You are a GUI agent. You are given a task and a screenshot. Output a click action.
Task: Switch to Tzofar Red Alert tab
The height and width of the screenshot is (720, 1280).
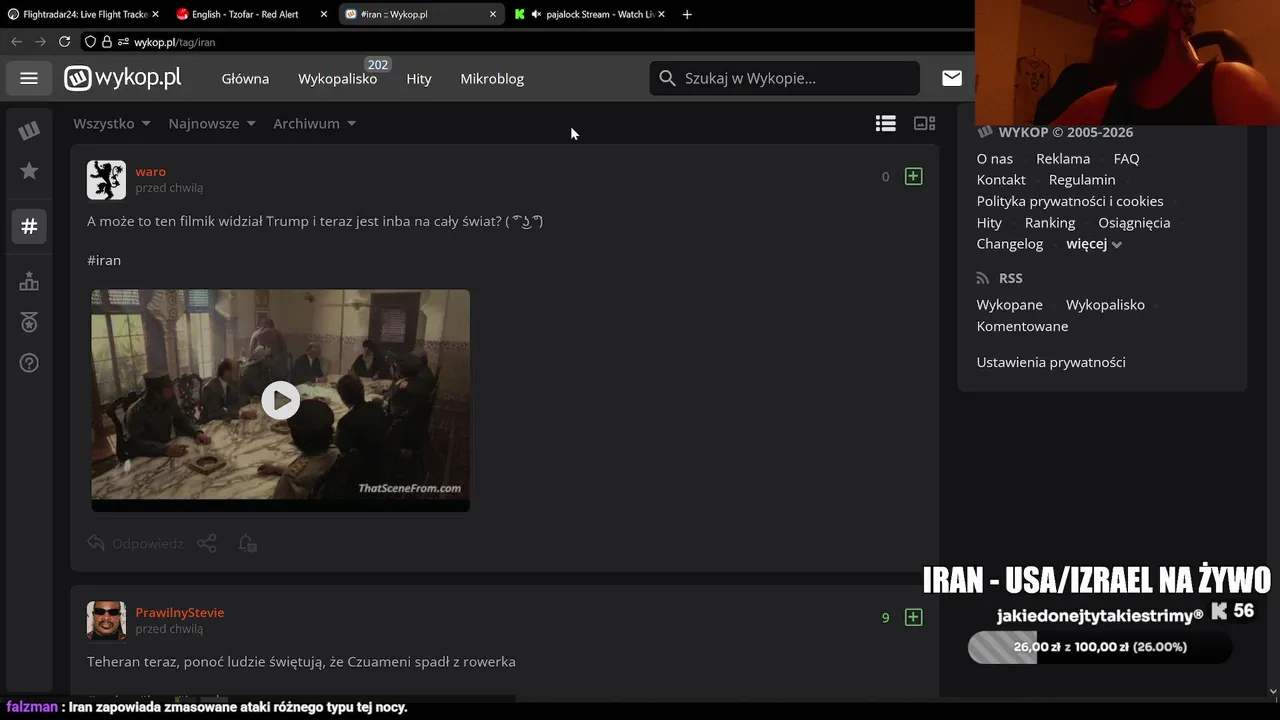(x=252, y=14)
